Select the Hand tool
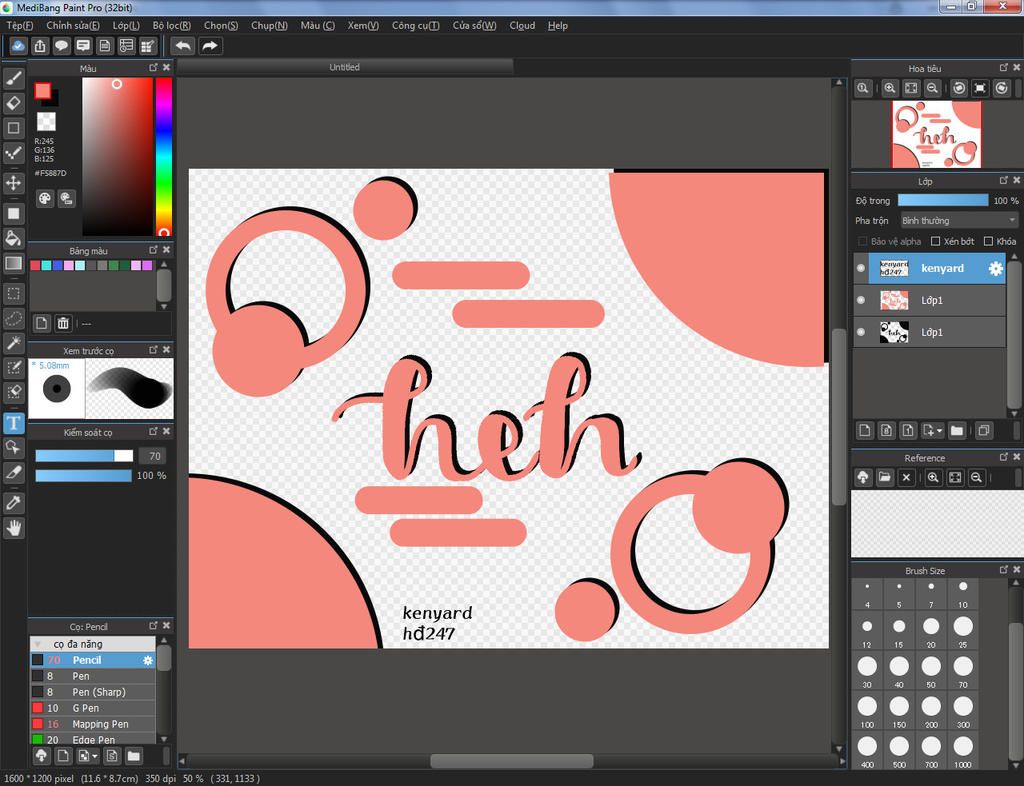The image size is (1024, 786). (14, 527)
